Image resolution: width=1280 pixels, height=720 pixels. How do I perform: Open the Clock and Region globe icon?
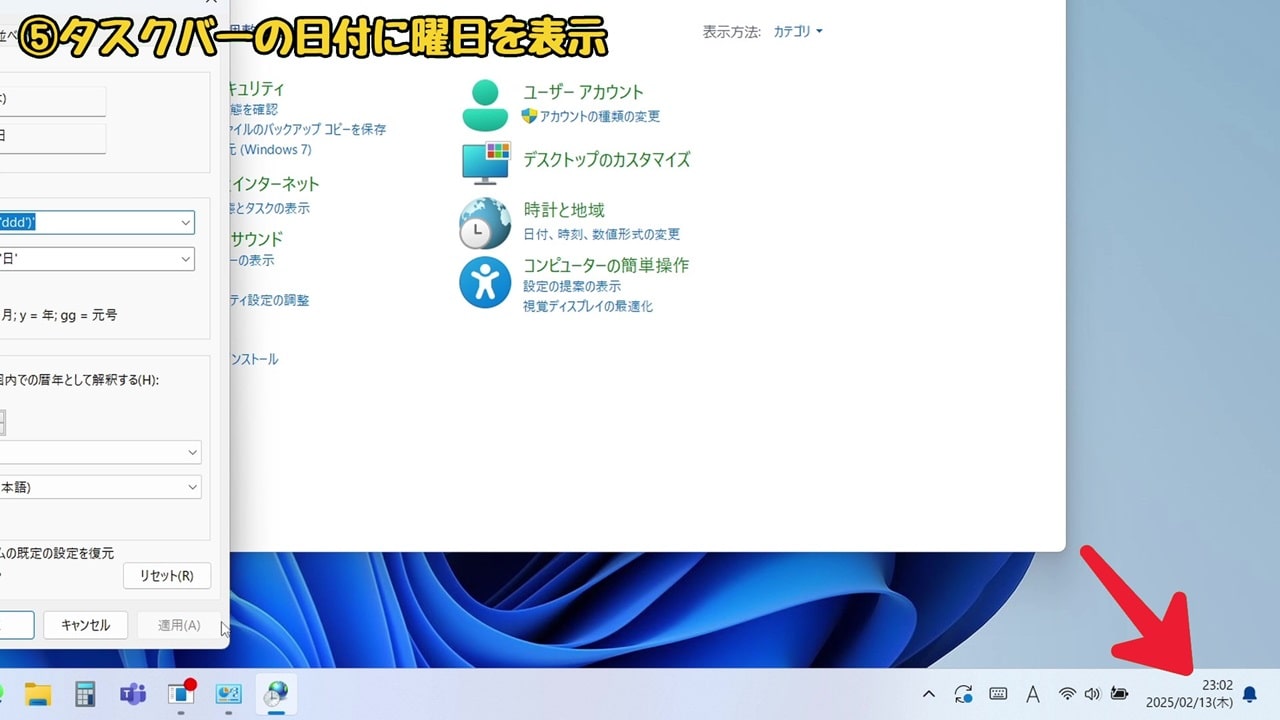tap(485, 222)
